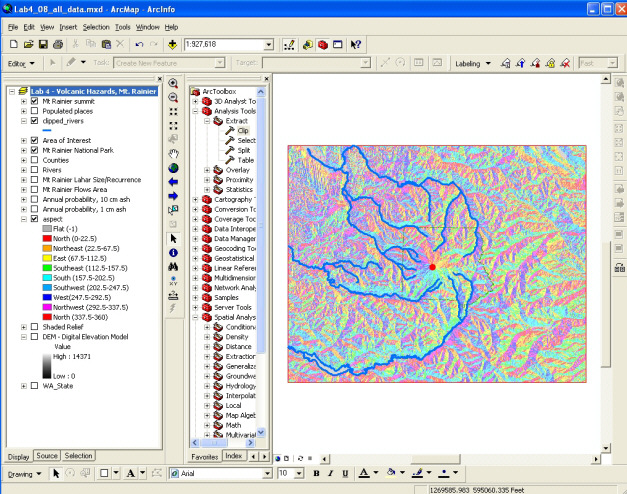Click the West (247.5-292.5) blue swatch

47,298
